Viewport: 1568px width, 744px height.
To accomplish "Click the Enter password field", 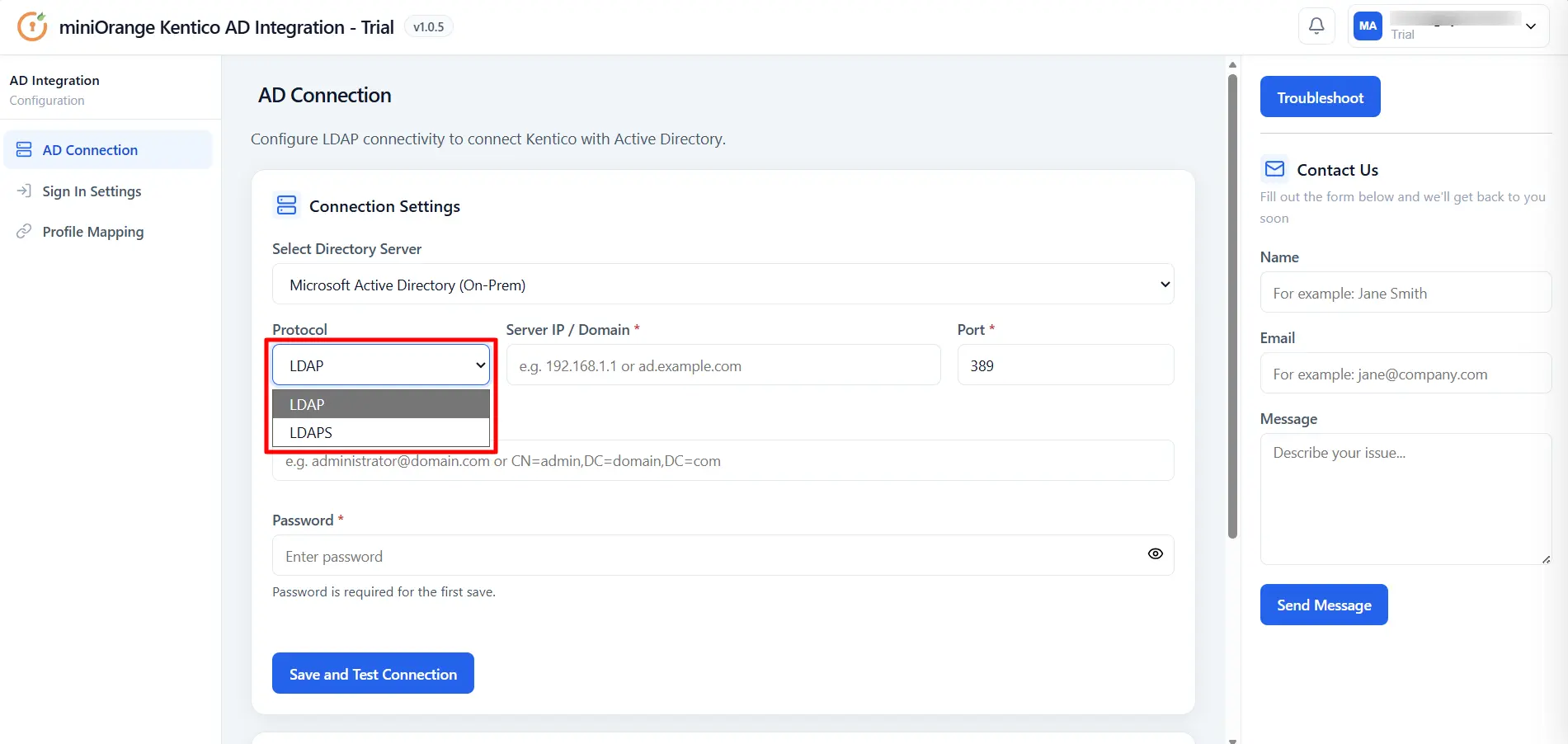I will click(723, 556).
